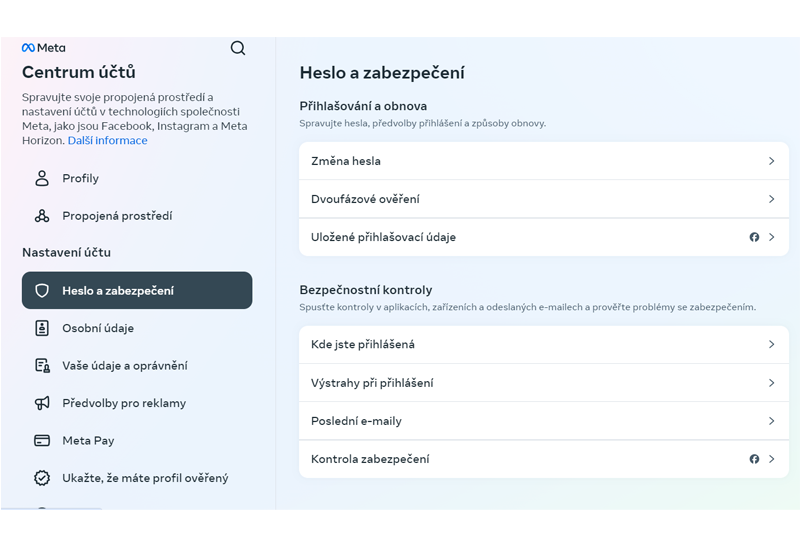Expand Změna hesla chevron
Screen dimensions: 800x547
(x=771, y=161)
